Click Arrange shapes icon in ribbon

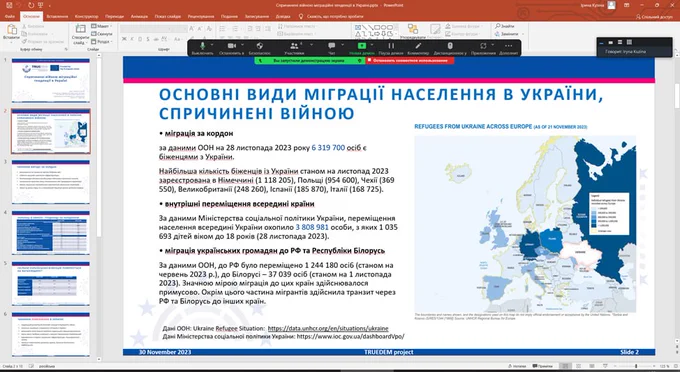(x=412, y=29)
